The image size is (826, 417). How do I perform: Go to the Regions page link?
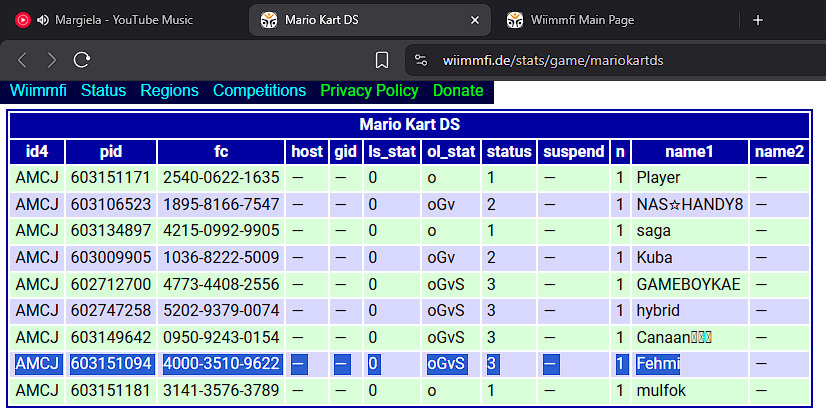coord(170,91)
